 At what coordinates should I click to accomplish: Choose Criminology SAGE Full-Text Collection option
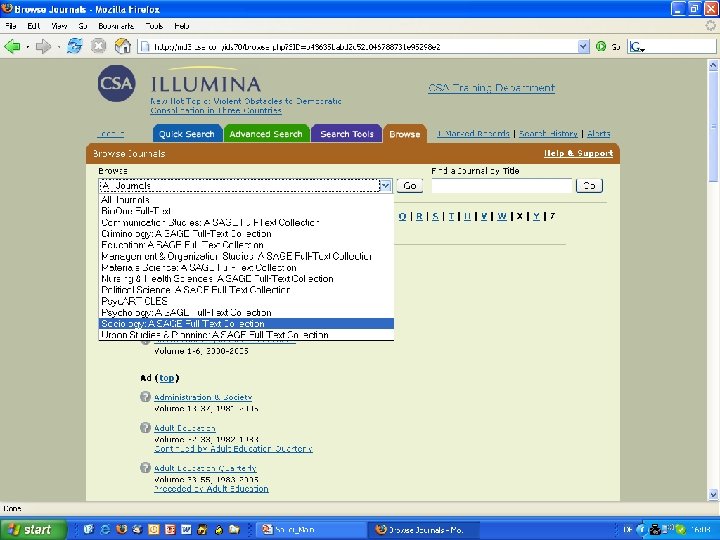(x=246, y=233)
